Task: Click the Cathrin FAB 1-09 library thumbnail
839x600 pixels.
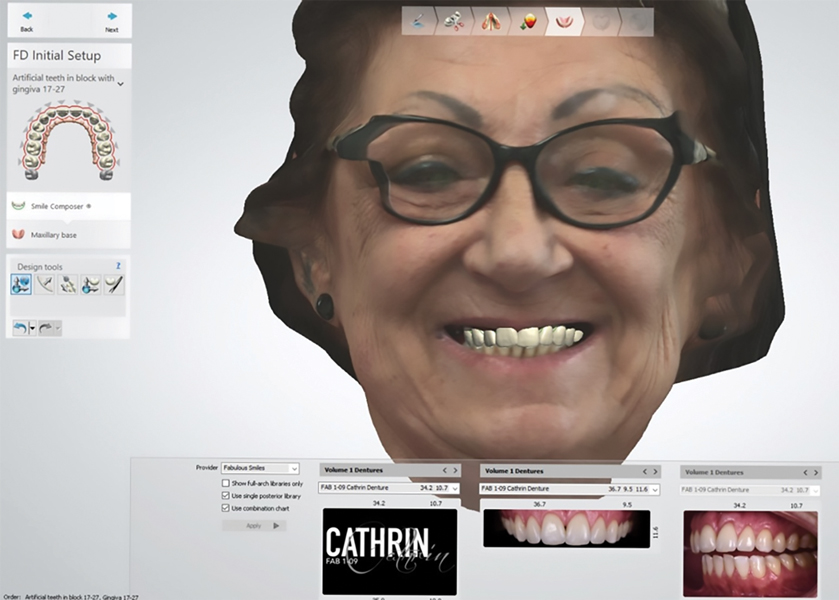Action: (x=389, y=550)
